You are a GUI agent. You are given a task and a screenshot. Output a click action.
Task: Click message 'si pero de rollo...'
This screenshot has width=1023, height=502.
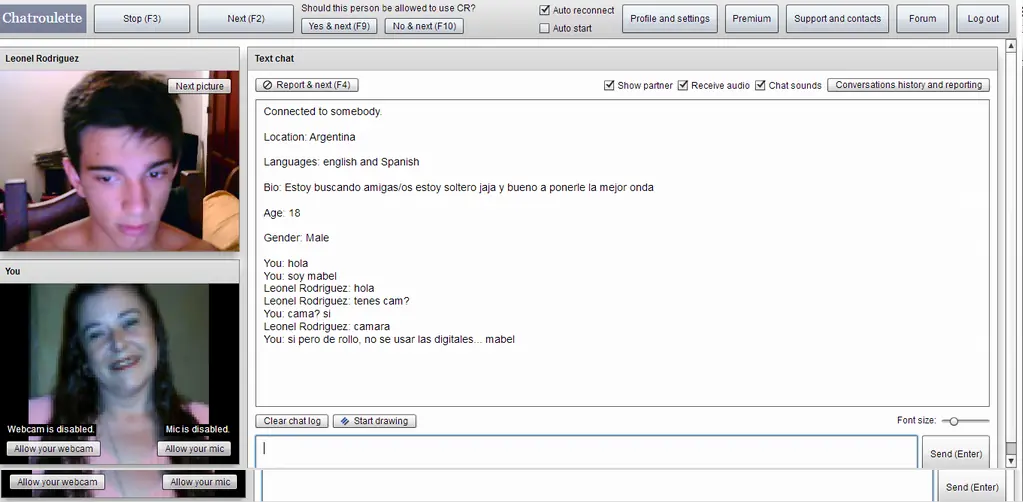click(389, 339)
